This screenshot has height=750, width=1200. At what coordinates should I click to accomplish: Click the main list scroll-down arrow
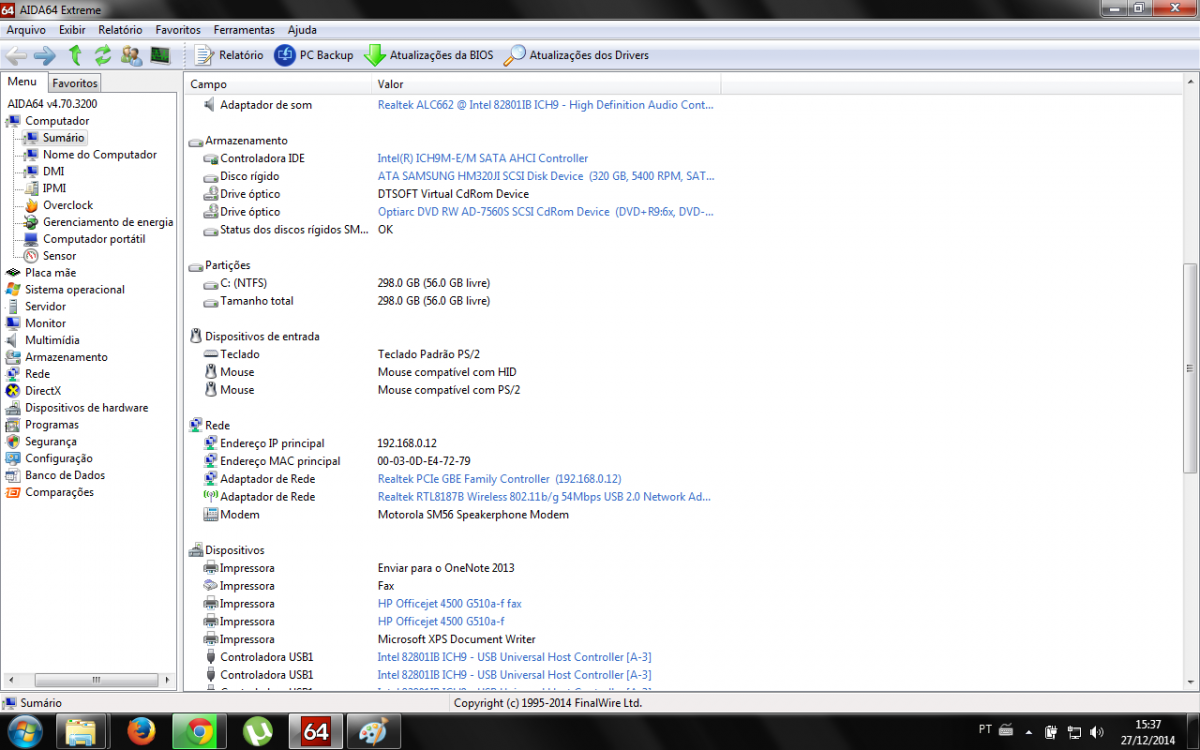[x=1191, y=681]
